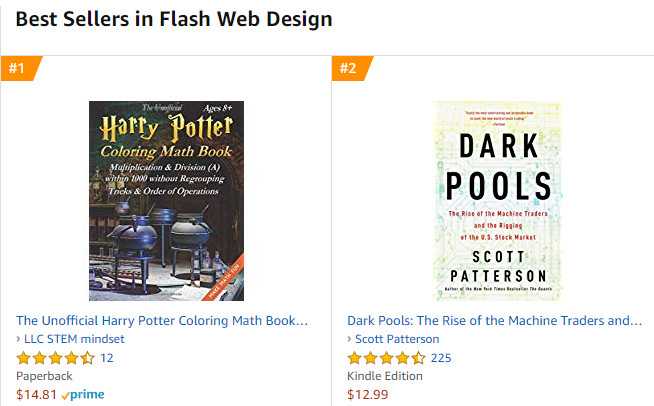
Task: View the 225 customer reviews
Action: tap(441, 357)
